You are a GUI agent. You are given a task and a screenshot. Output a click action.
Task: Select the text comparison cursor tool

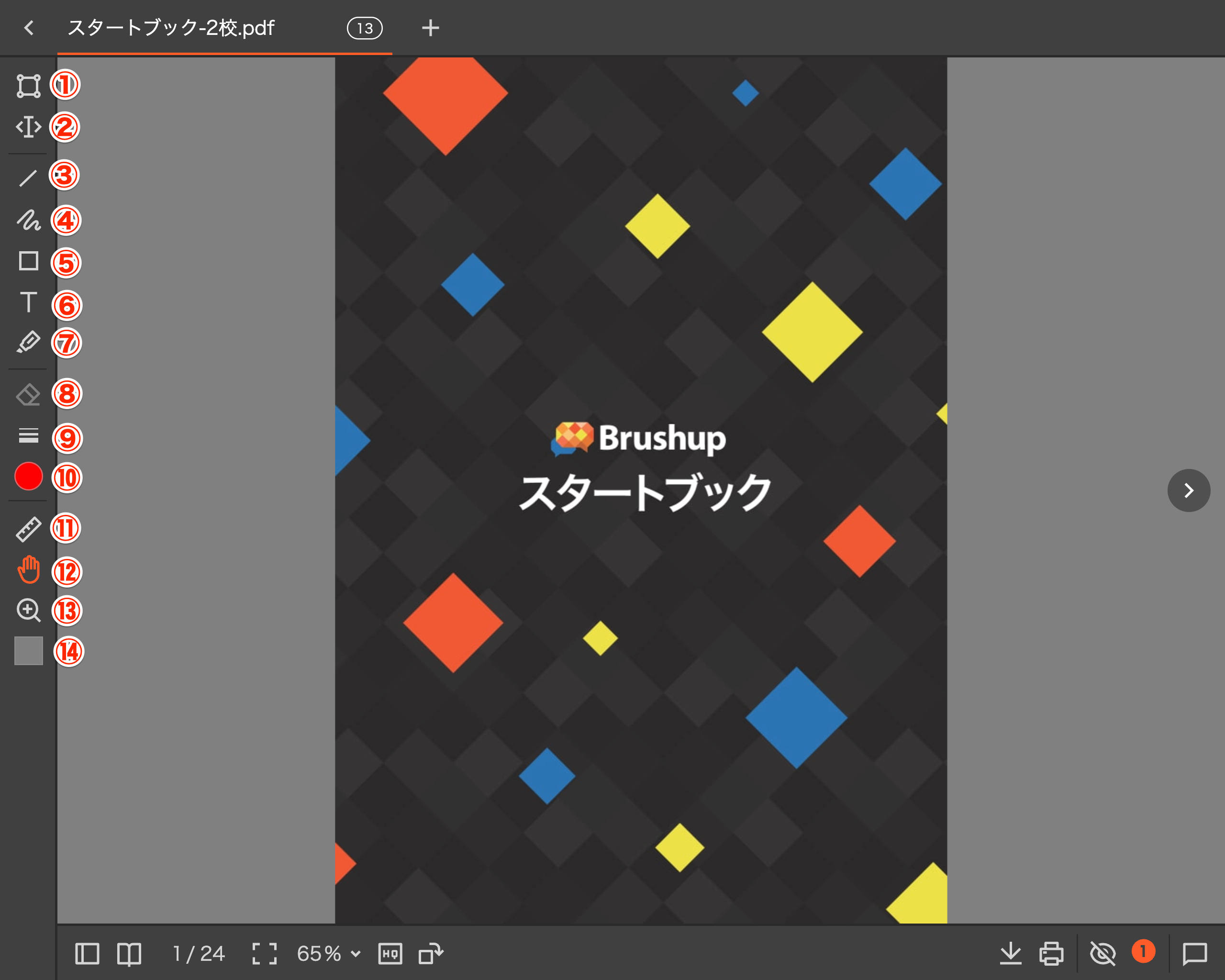[x=28, y=127]
